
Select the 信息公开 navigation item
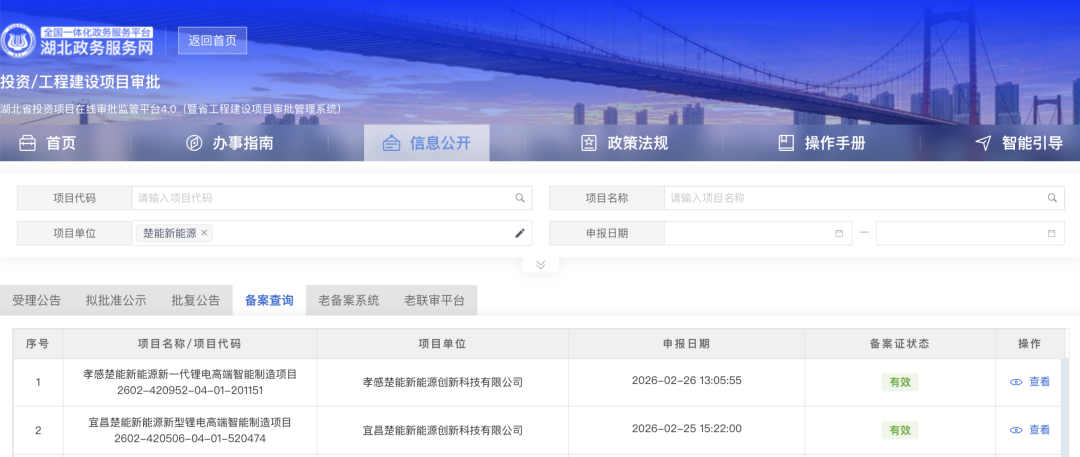(427, 143)
